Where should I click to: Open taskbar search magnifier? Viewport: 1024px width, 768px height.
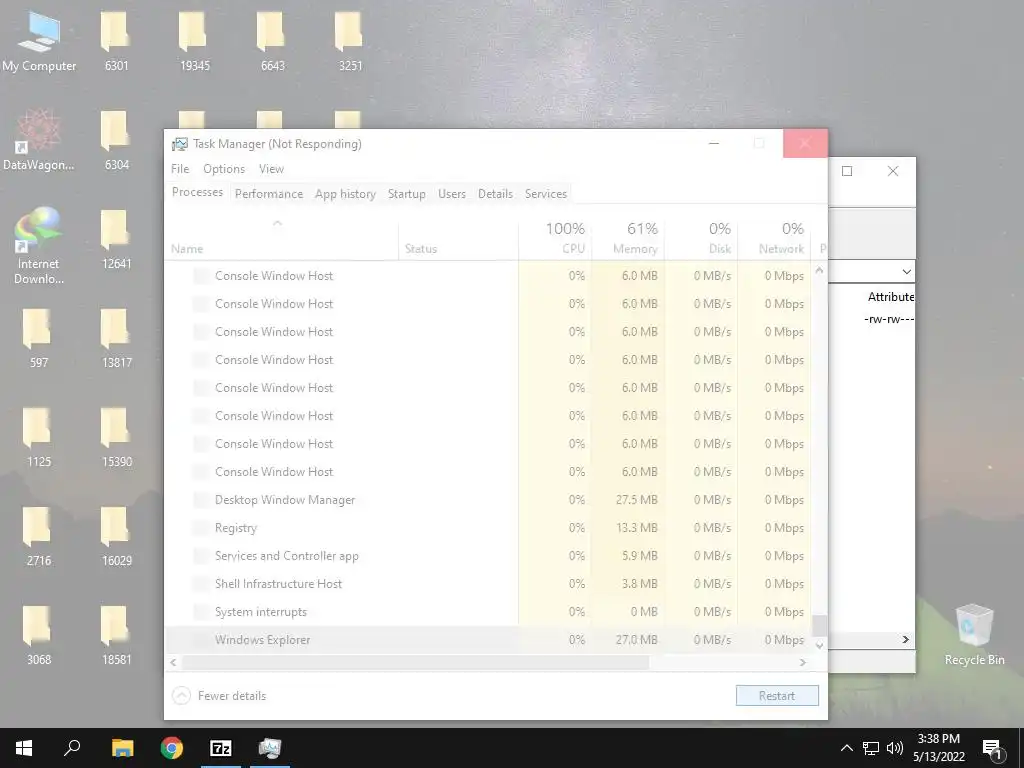point(72,748)
